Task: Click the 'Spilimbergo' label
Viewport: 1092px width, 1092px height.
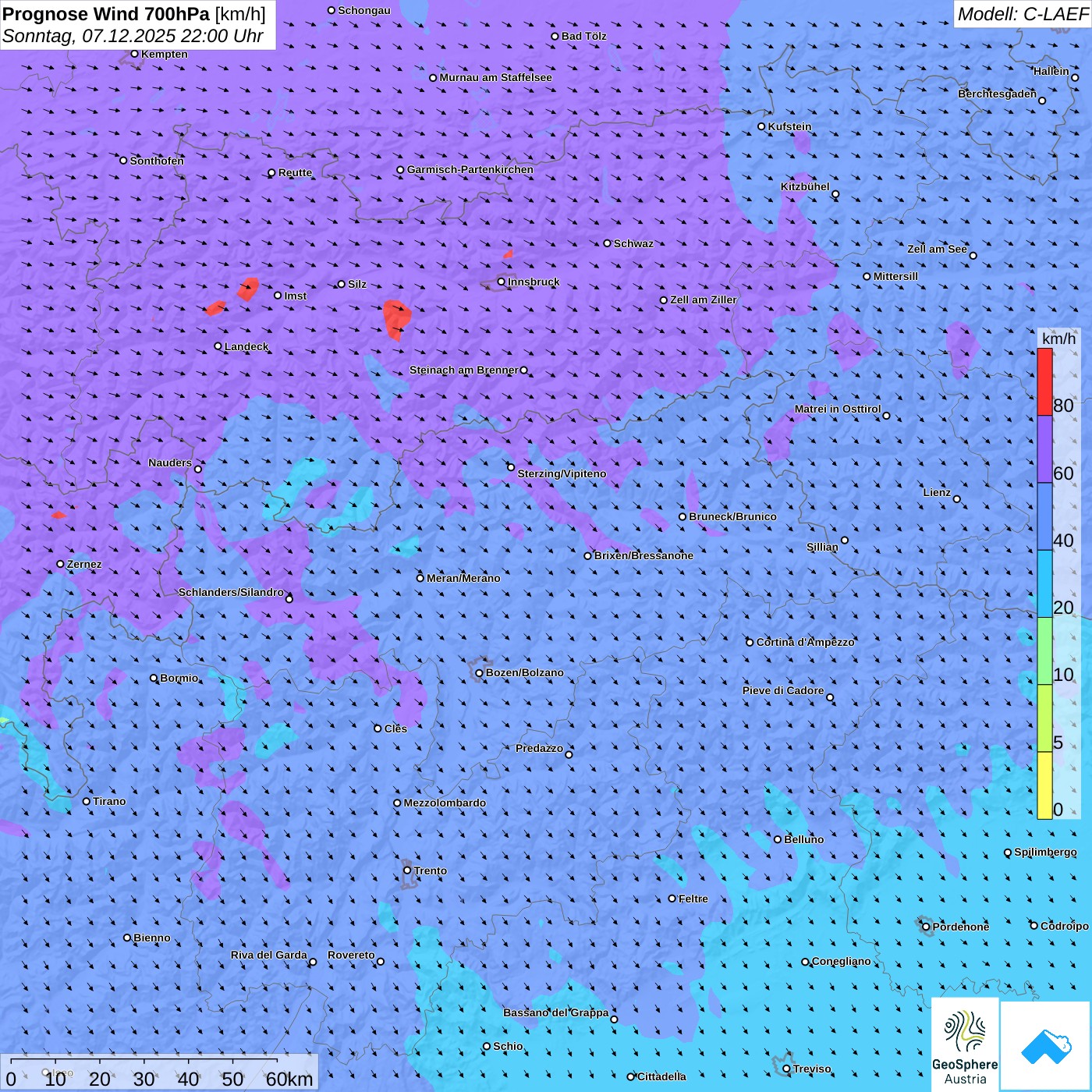Action: point(1045,852)
